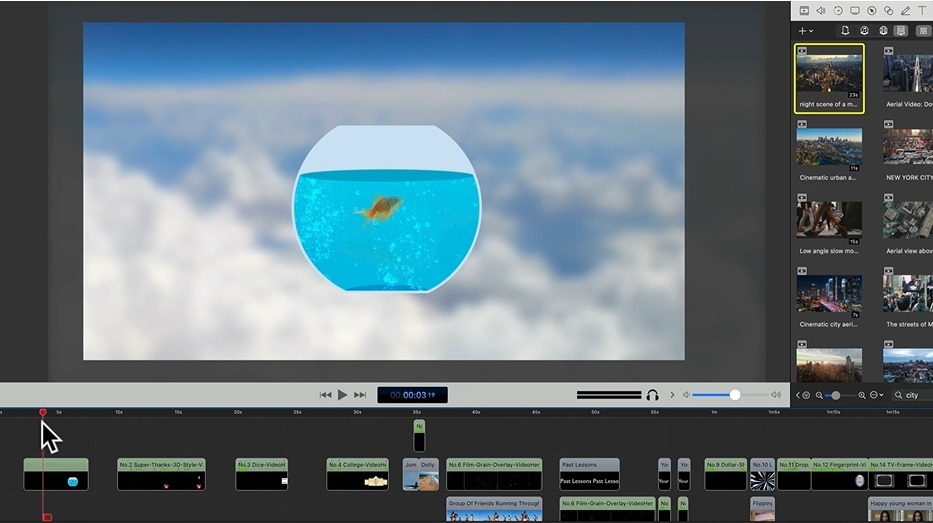Viewport: 933px width, 523px height.
Task: Select the 'Dolly' clip on the timeline
Action: [428, 474]
